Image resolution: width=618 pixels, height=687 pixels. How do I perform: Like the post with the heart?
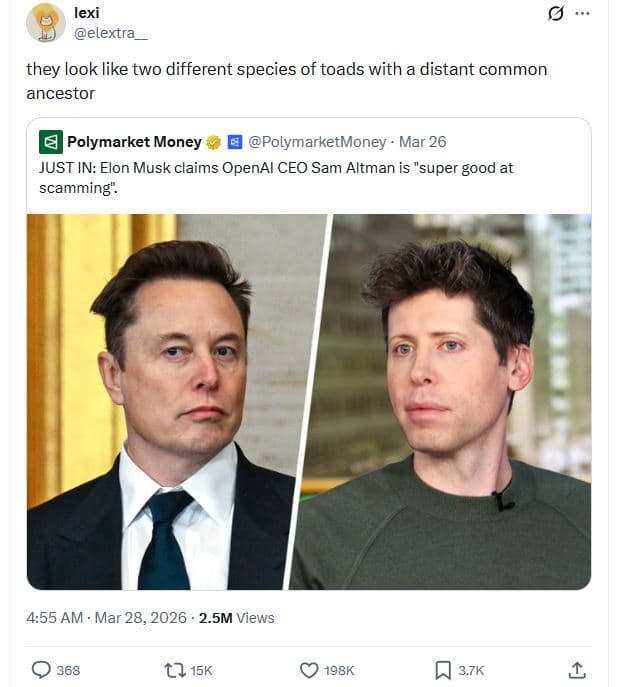(x=310, y=670)
